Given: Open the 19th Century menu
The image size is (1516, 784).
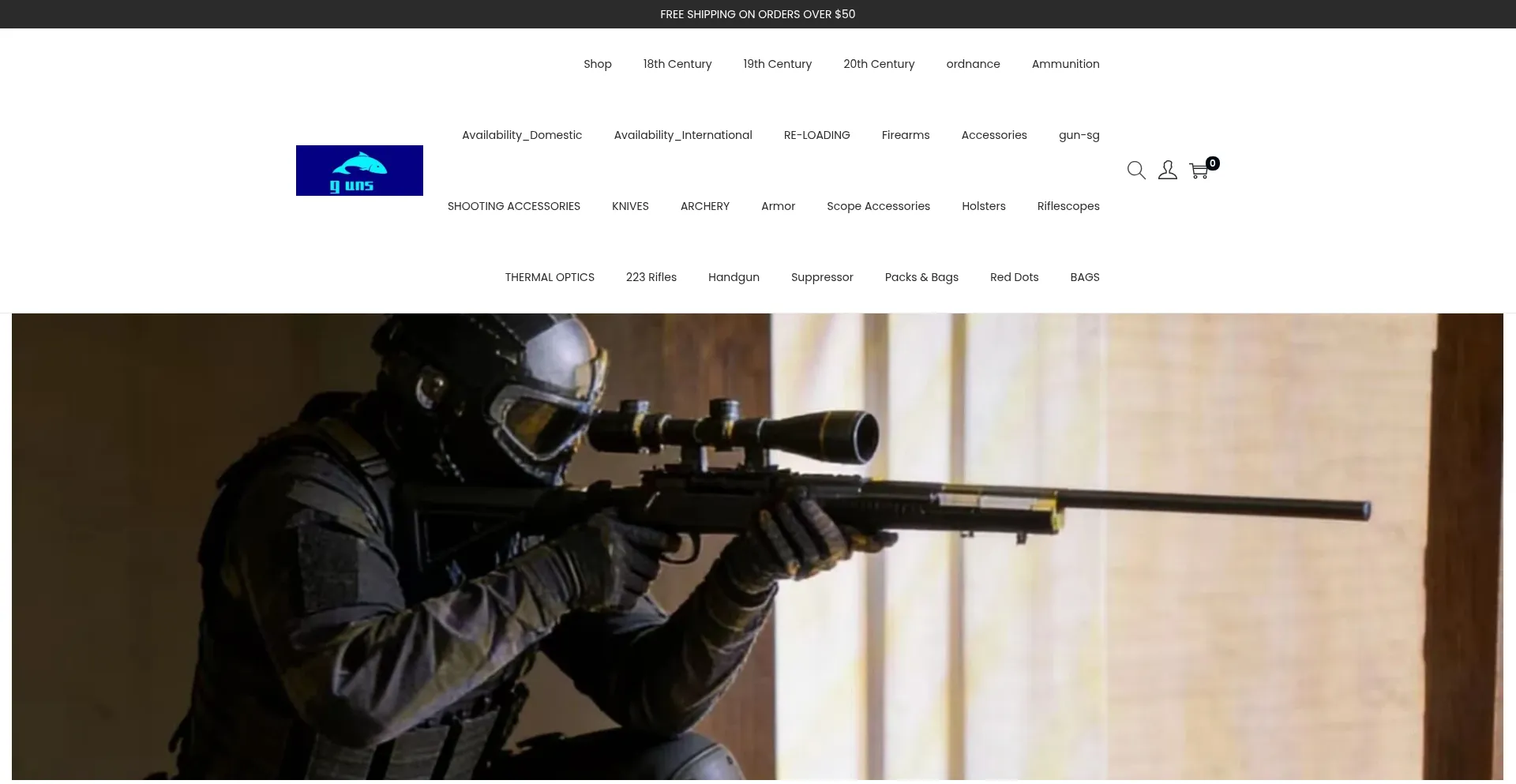Looking at the screenshot, I should pyautogui.click(x=777, y=64).
